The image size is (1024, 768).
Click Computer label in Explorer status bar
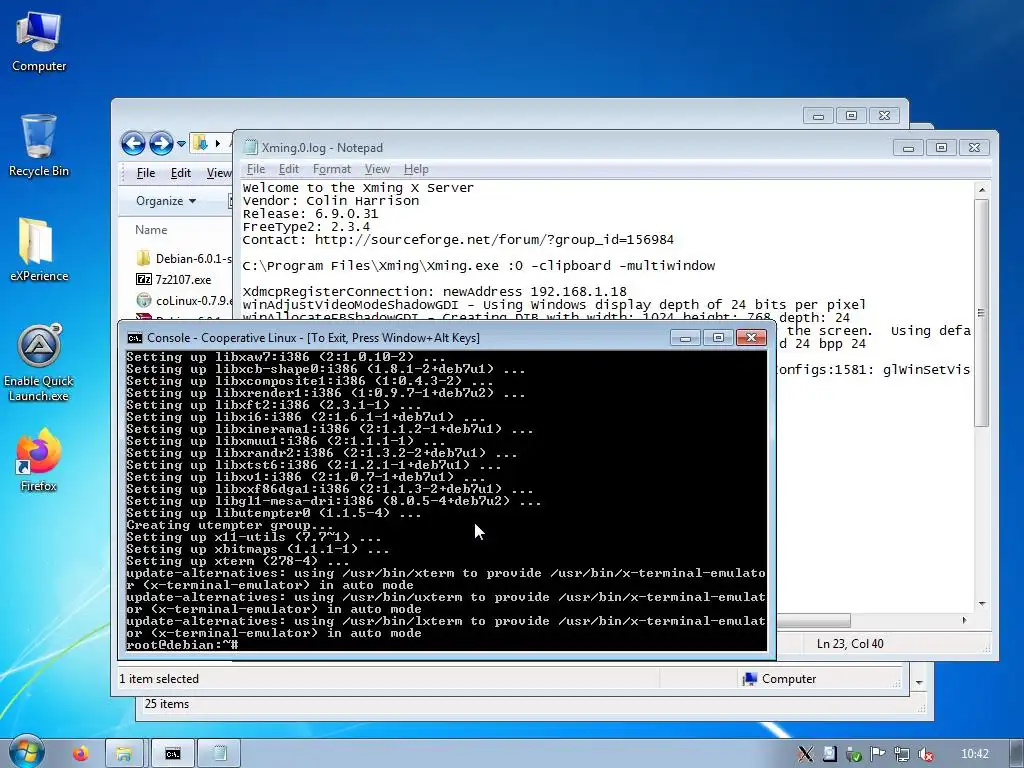click(x=789, y=679)
